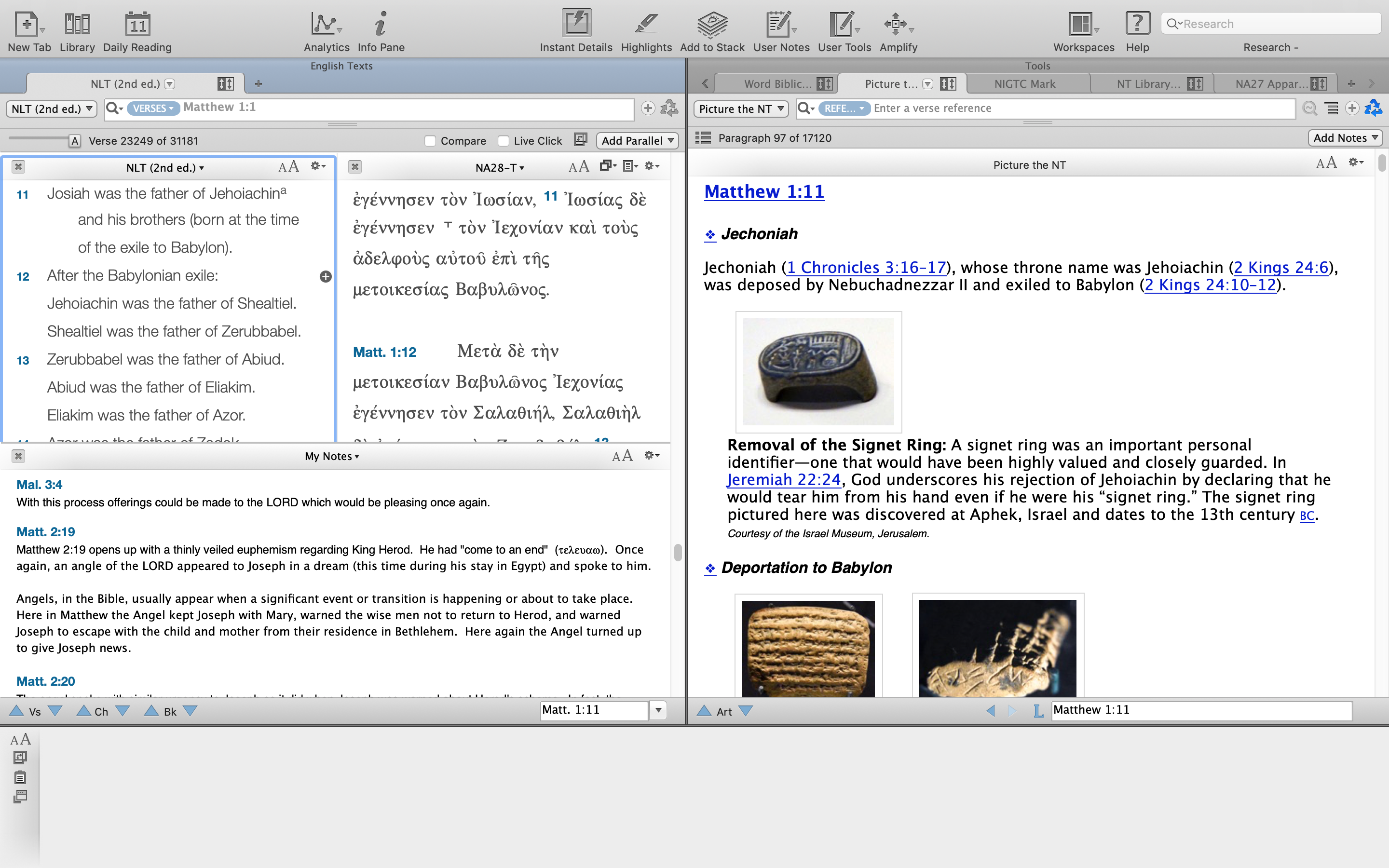1389x868 pixels.
Task: Open the Picture the NT module dropdown
Action: click(740, 108)
